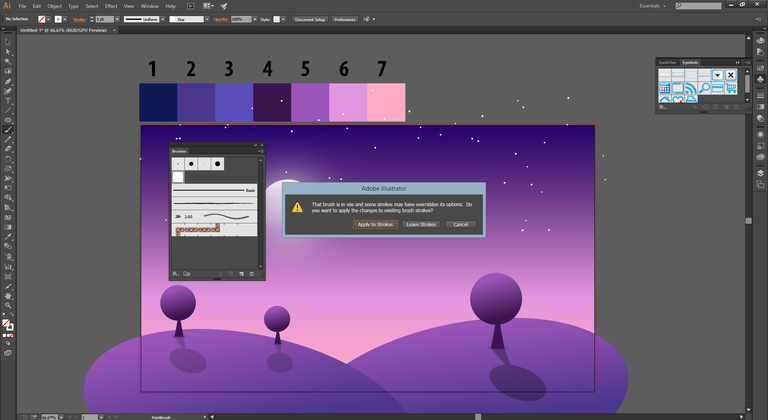This screenshot has height=420, width=768.
Task: Open the stroke weight dropdown
Action: click(117, 19)
